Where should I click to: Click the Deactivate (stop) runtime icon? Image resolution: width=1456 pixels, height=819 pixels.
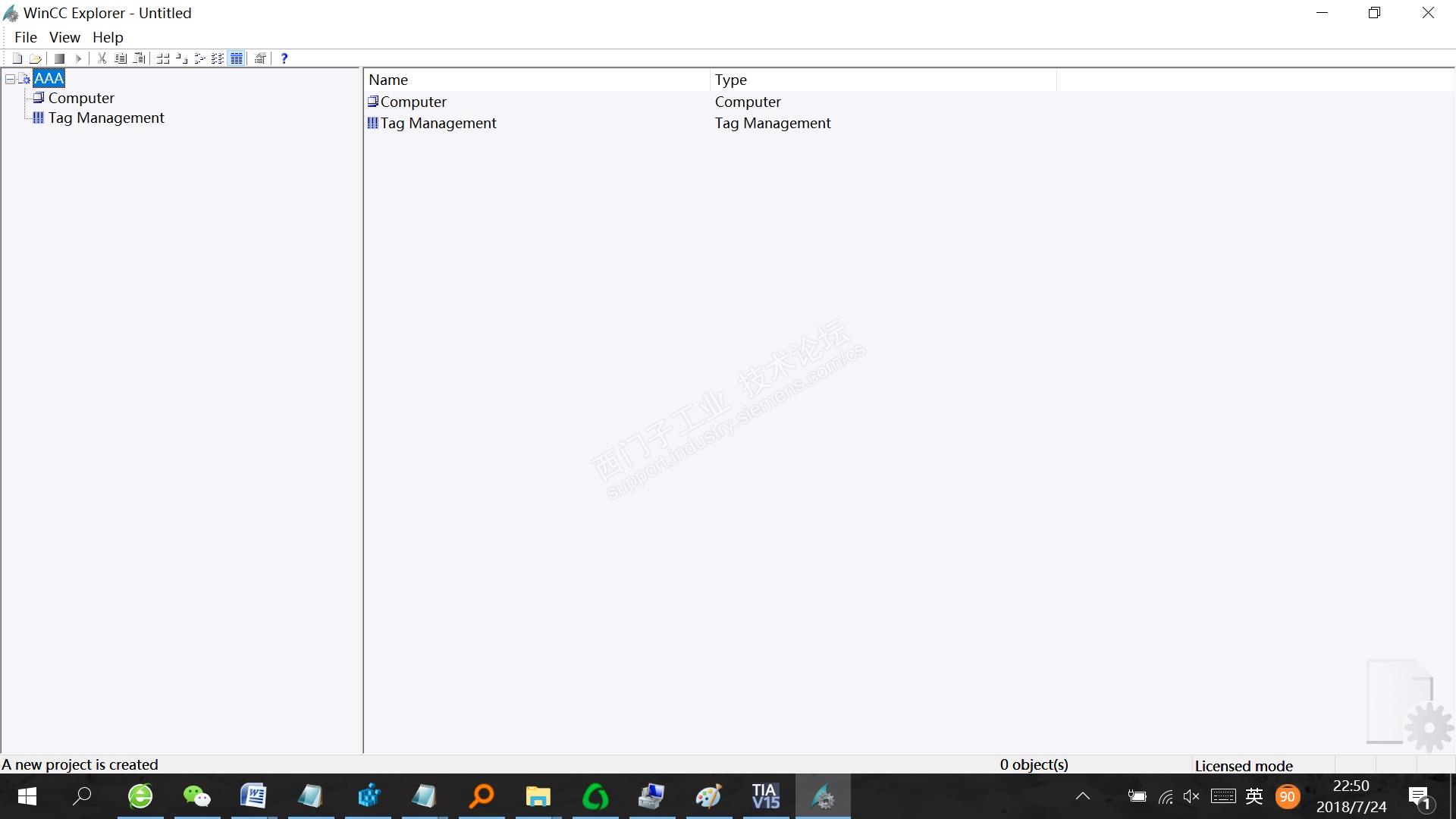(x=59, y=58)
